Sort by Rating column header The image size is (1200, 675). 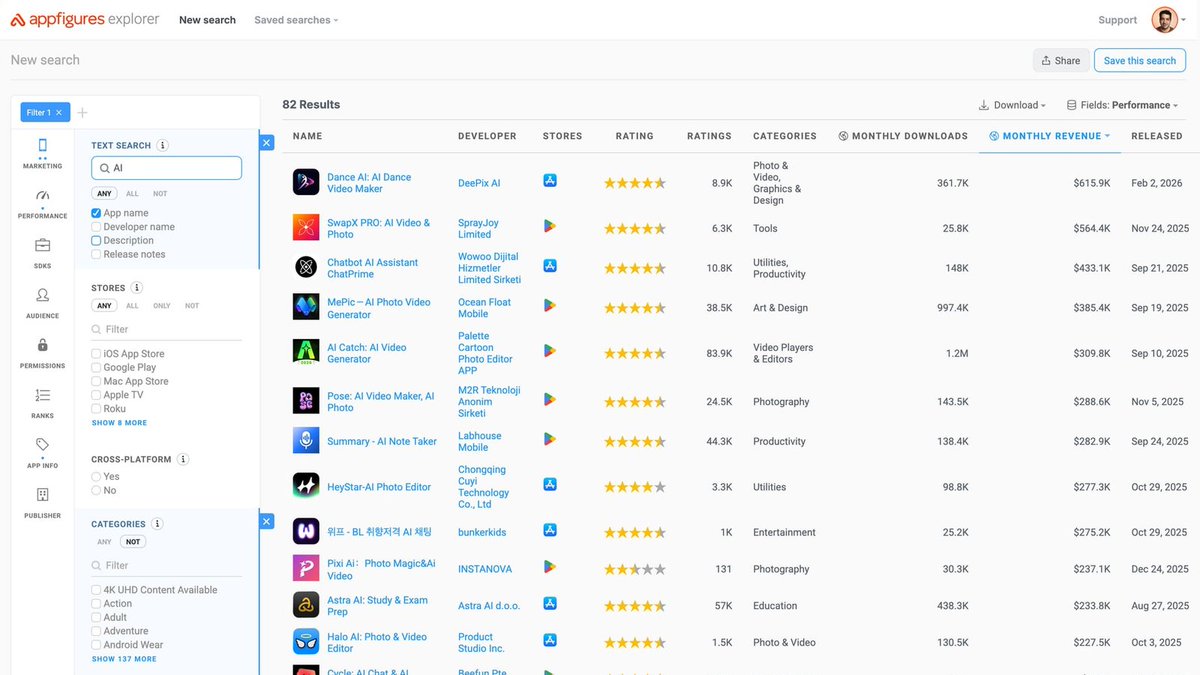635,136
